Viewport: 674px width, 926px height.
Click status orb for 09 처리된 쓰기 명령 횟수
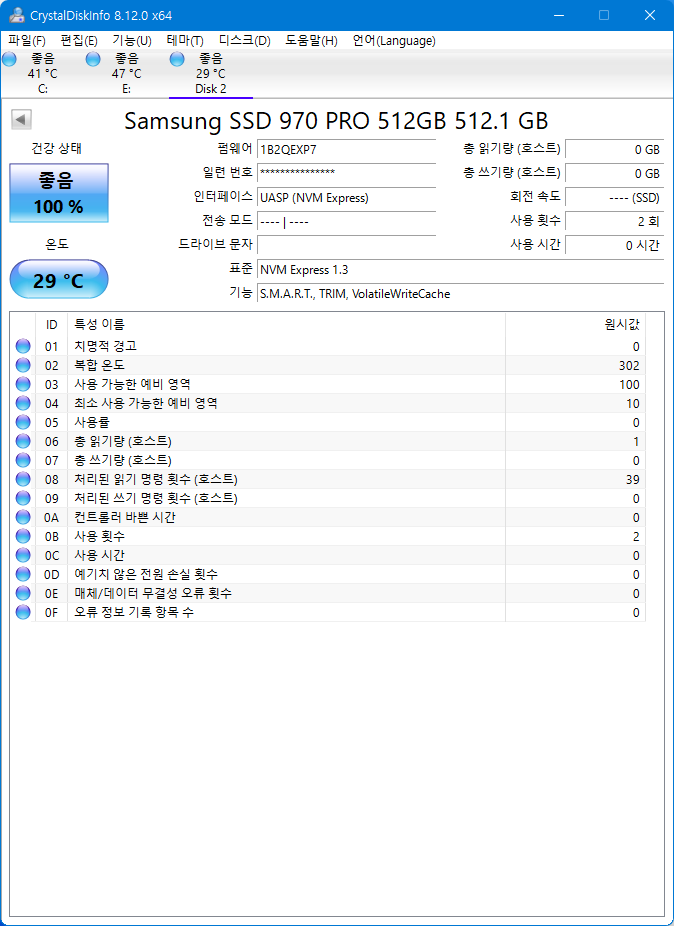coord(23,498)
